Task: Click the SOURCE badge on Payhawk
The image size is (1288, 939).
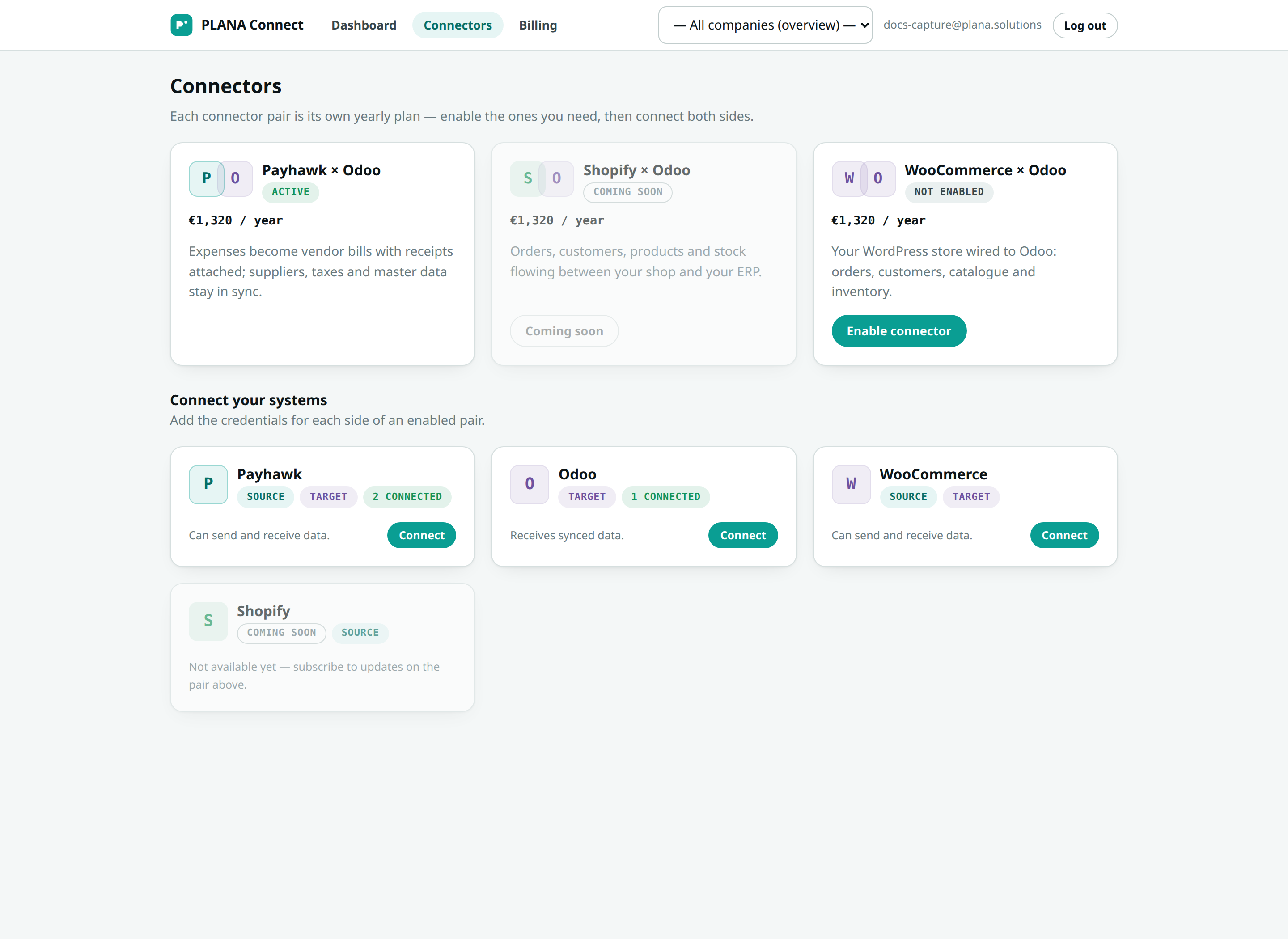Action: (x=266, y=497)
